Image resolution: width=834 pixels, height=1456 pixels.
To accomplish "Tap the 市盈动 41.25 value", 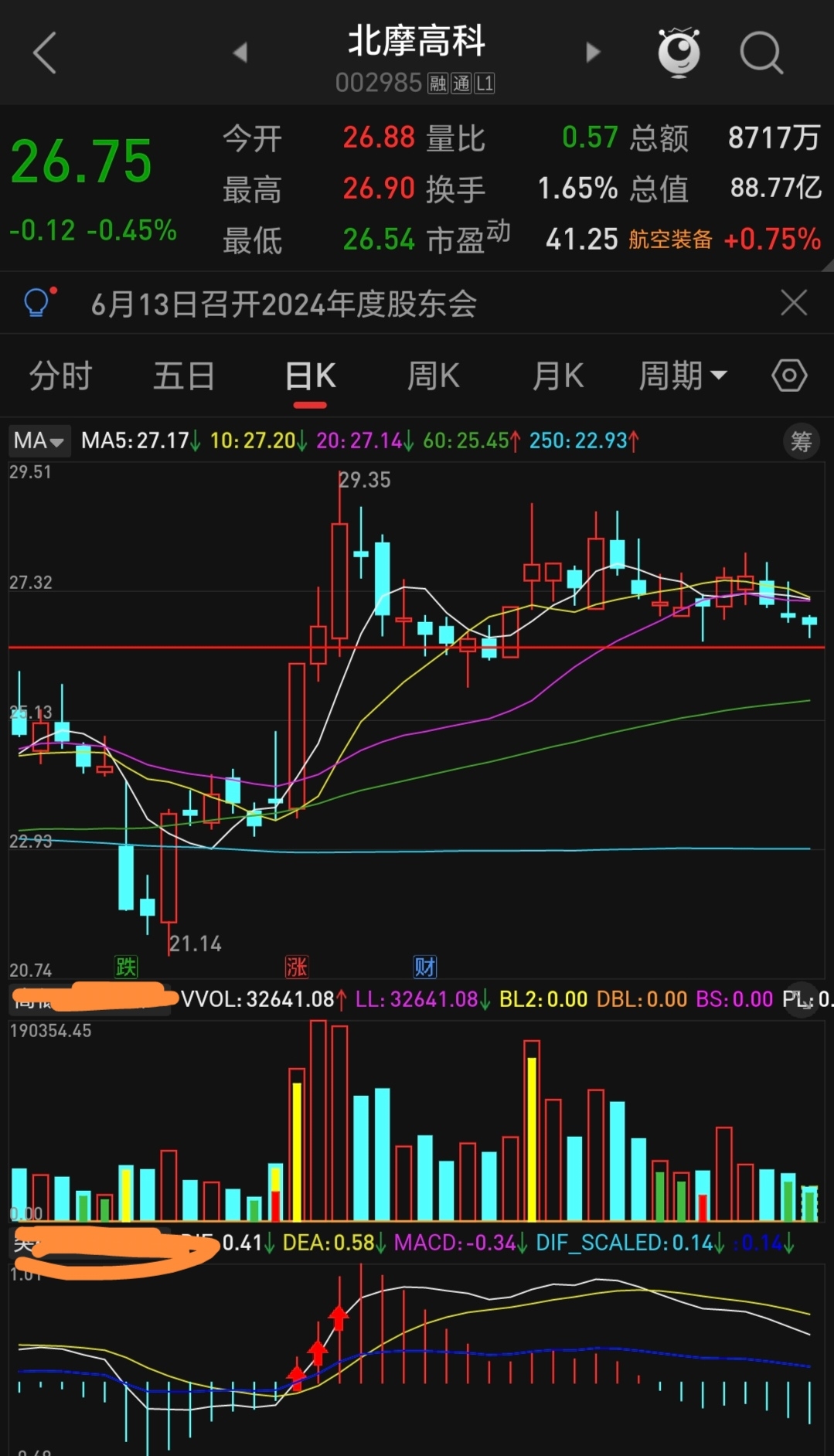I will coord(582,240).
